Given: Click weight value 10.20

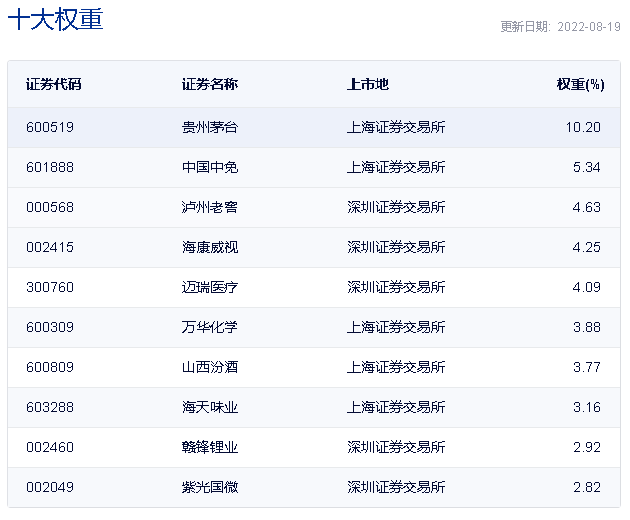Looking at the screenshot, I should [583, 127].
